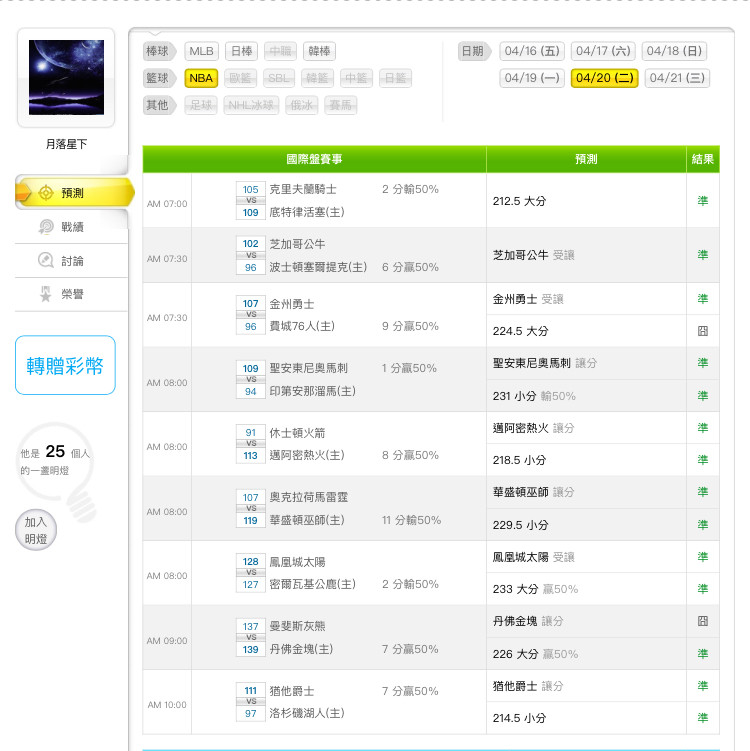Click the 加入明燈 button
This screenshot has height=751, width=750.
click(36, 530)
